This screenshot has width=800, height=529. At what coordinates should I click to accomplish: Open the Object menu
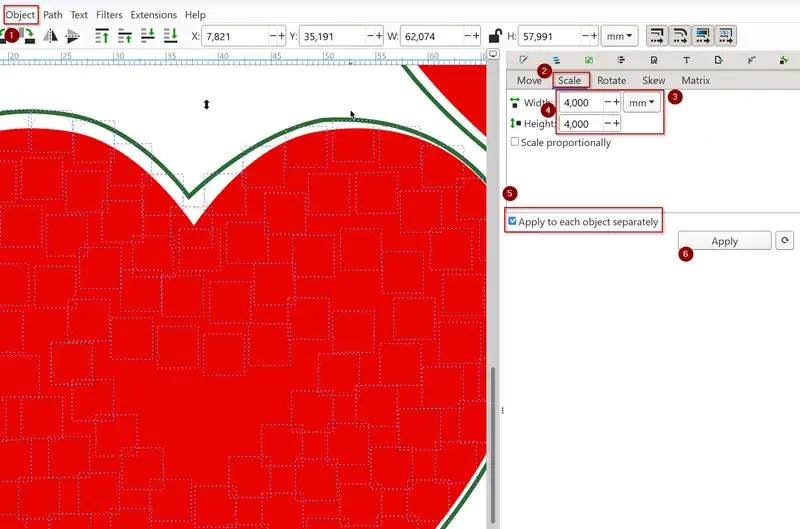tap(20, 15)
